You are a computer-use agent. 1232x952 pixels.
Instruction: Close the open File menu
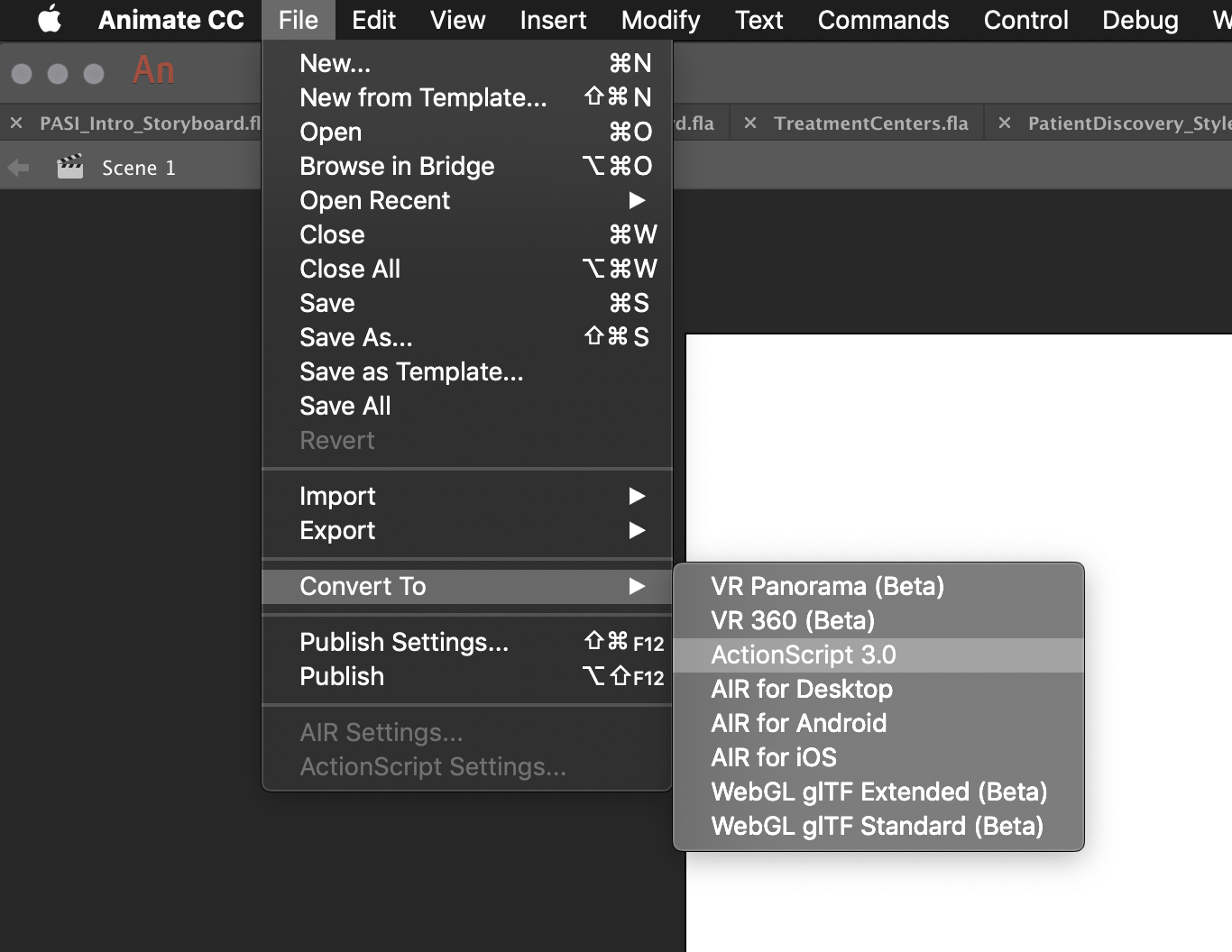coord(299,20)
